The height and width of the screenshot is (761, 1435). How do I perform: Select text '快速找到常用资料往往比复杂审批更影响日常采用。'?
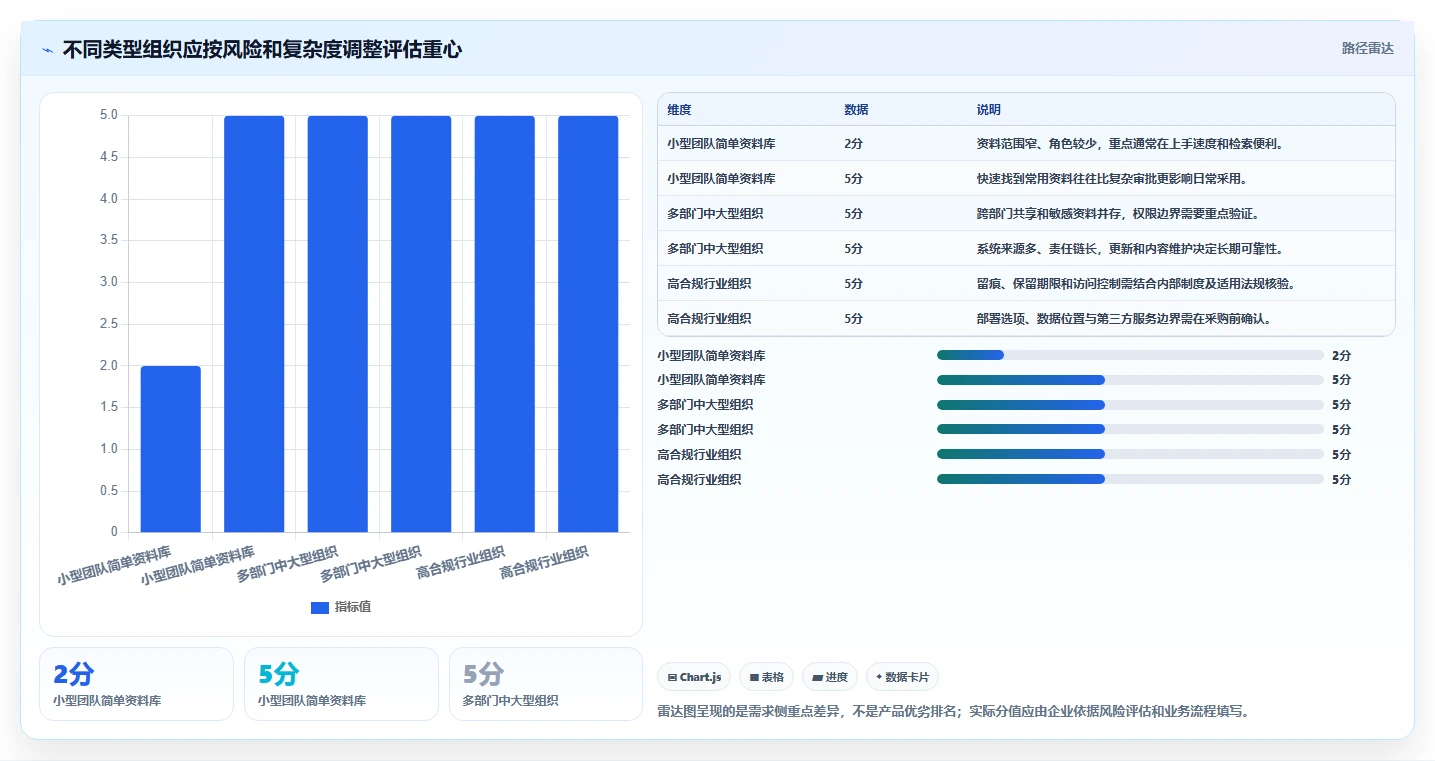(x=1111, y=179)
